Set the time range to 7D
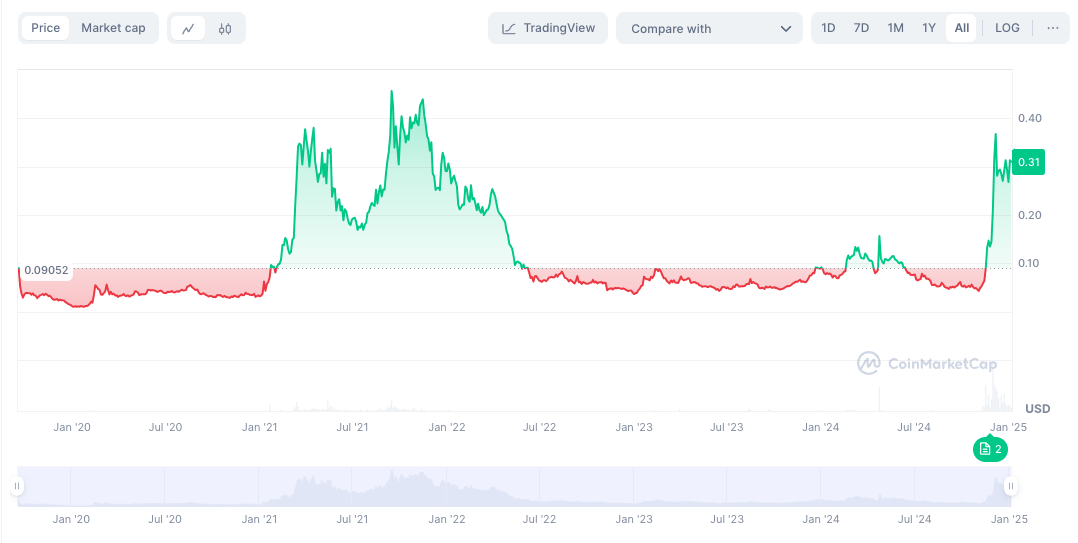The image size is (1078, 543). click(x=861, y=28)
